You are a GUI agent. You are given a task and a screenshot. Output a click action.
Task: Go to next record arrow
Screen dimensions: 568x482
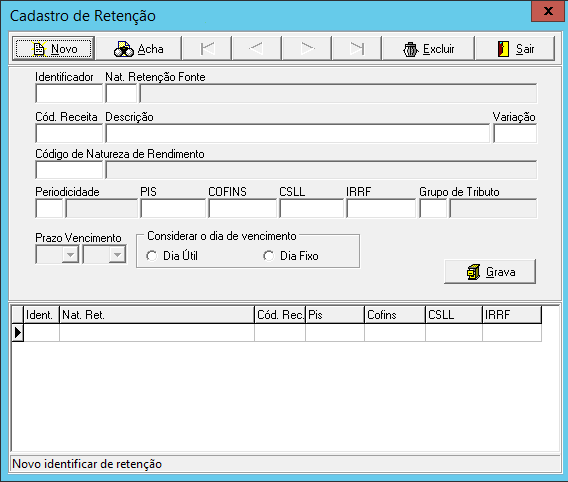click(x=307, y=48)
